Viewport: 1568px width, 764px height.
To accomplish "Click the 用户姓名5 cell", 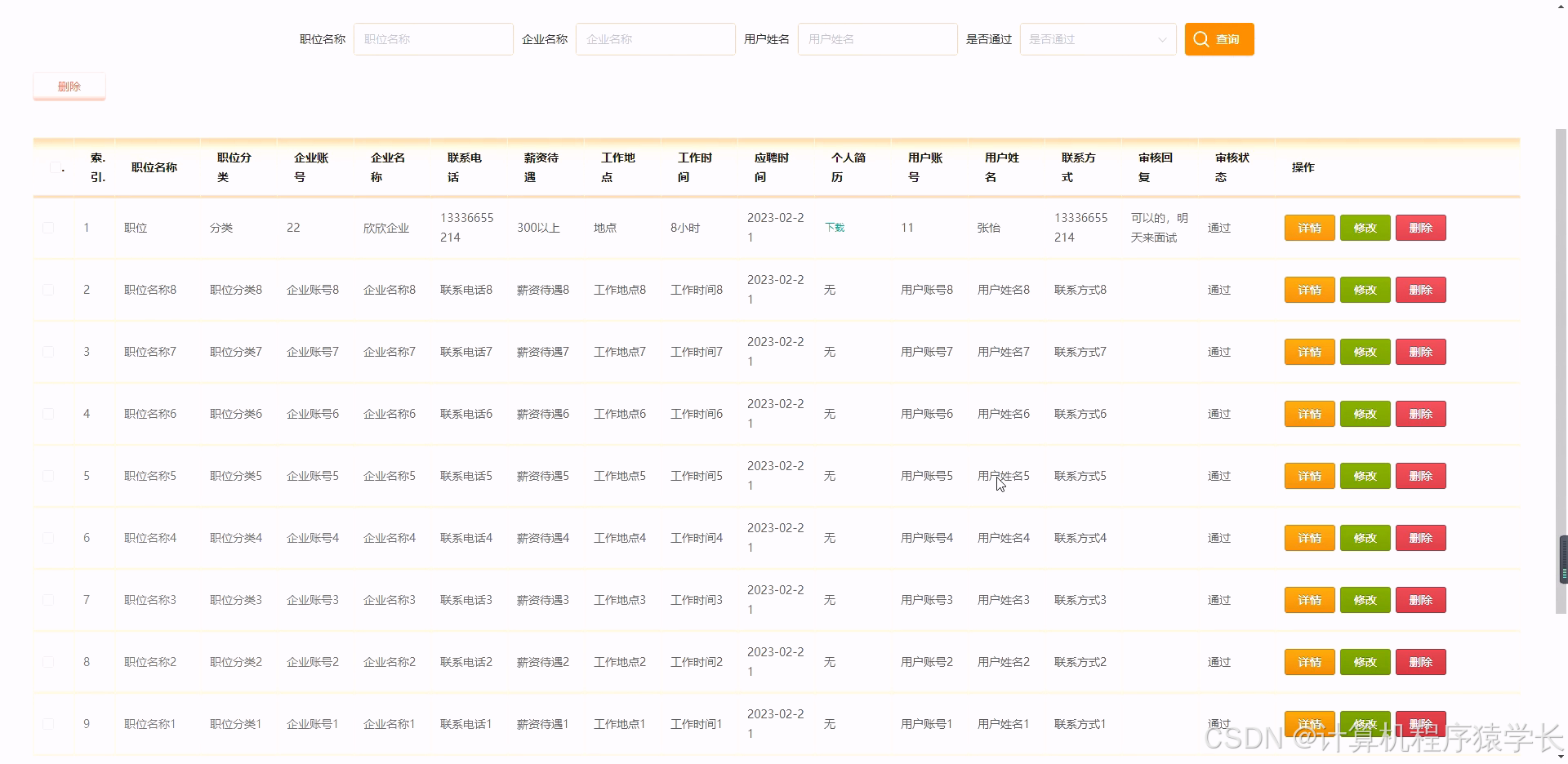I will pyautogui.click(x=1004, y=476).
